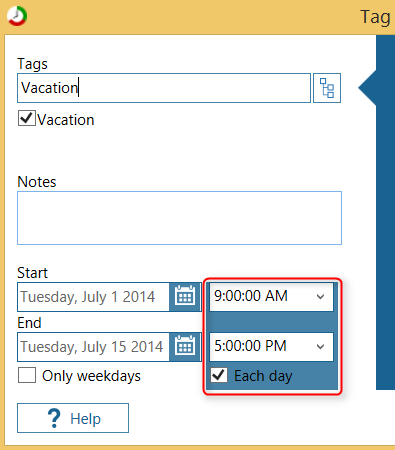Viewport: 395px width, 450px height.
Task: Click the Tuesday, July 1 2014 date field
Action: coord(93,297)
